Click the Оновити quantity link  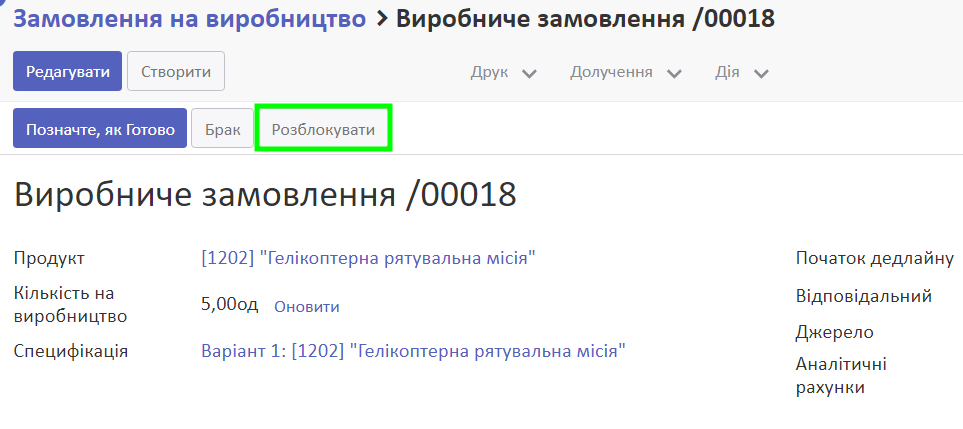click(306, 307)
